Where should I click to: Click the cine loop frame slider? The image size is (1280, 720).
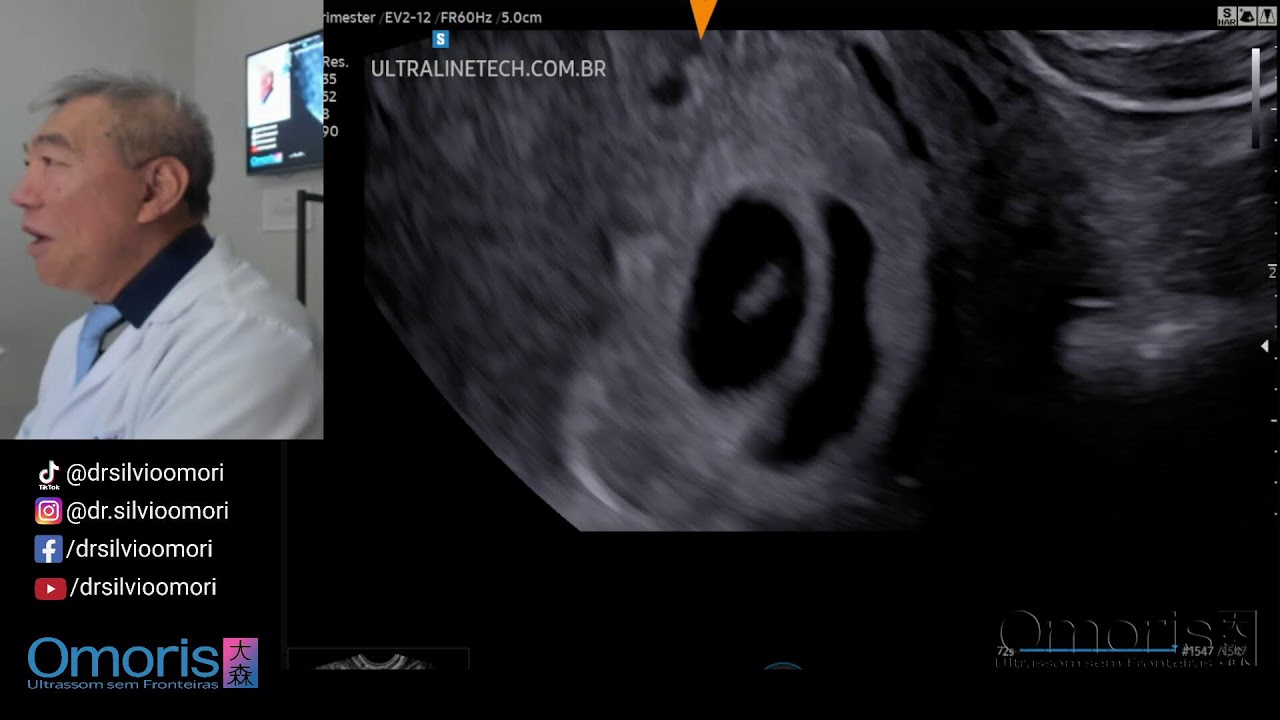coord(1097,652)
